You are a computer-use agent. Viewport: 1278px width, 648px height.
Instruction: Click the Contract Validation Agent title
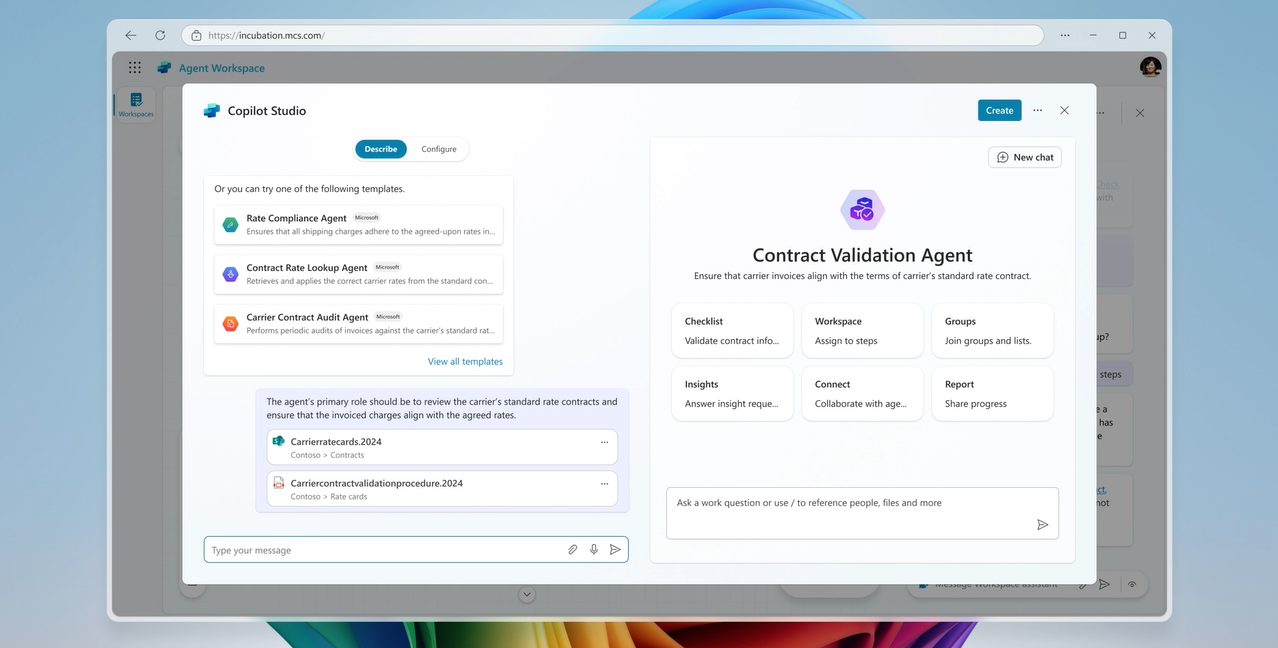tap(862, 255)
